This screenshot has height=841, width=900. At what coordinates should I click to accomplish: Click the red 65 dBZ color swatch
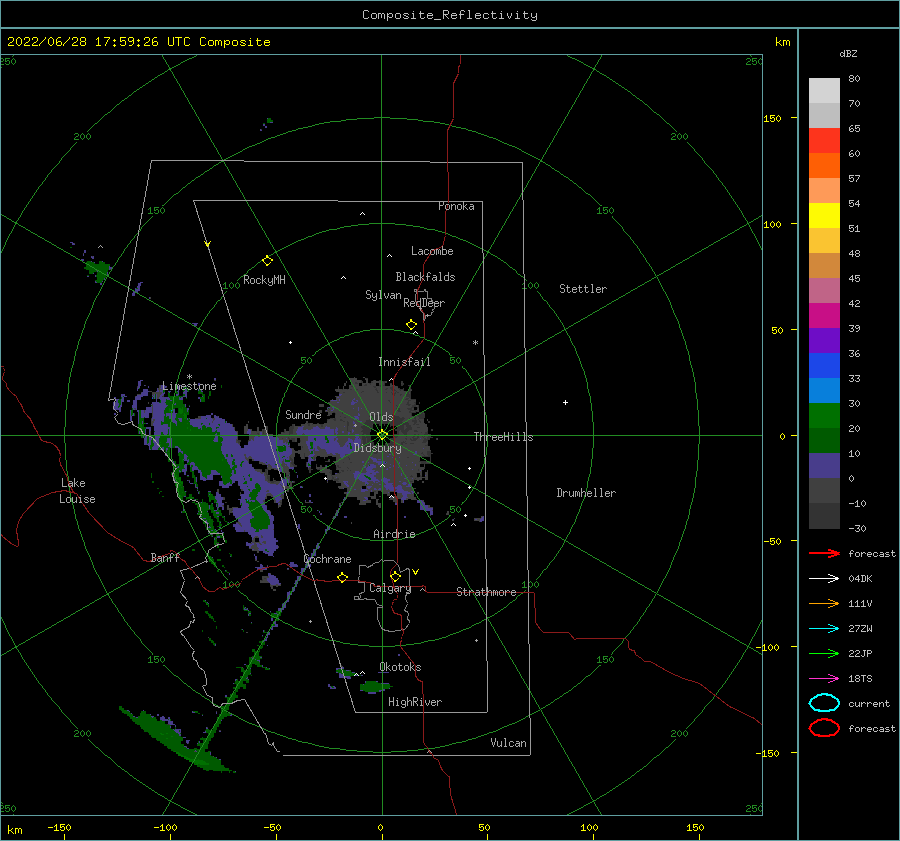824,141
